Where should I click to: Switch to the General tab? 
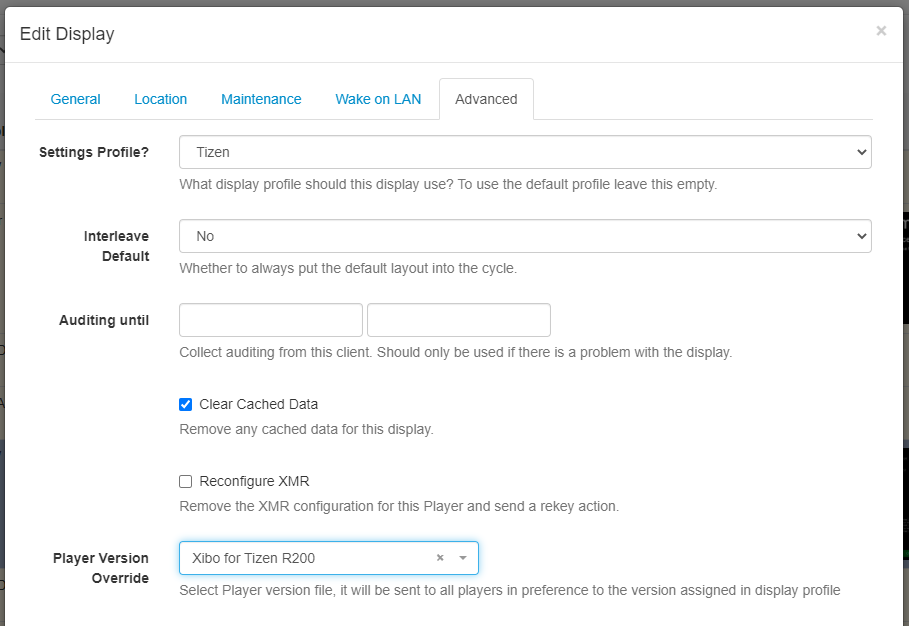75,99
